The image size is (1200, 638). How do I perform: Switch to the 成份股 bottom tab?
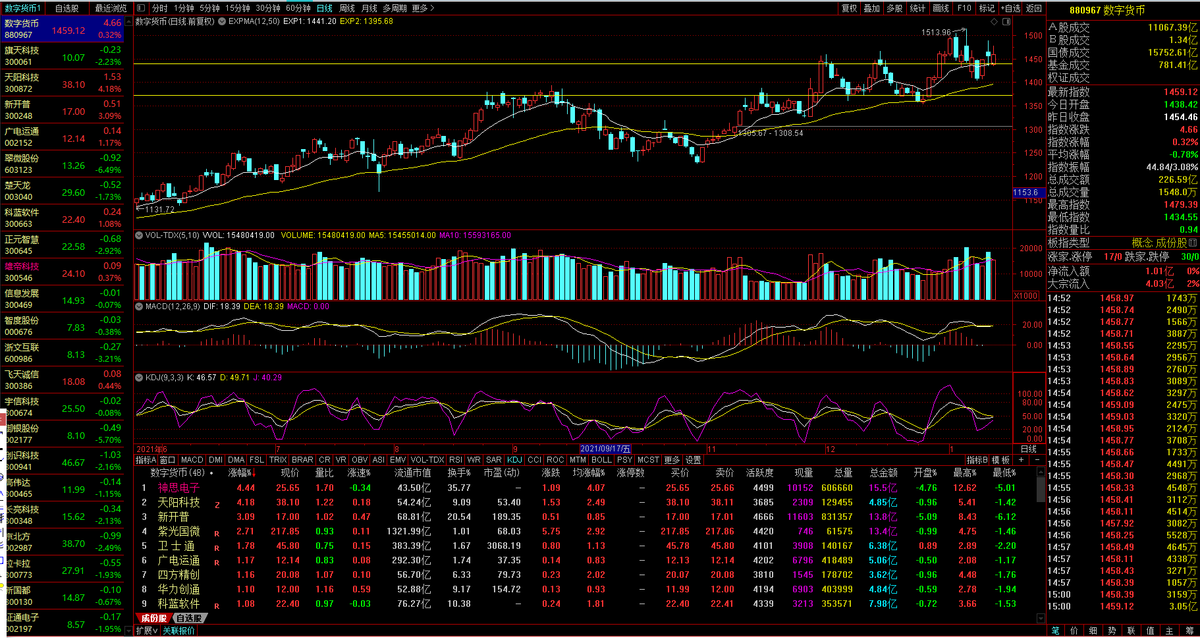(155, 618)
